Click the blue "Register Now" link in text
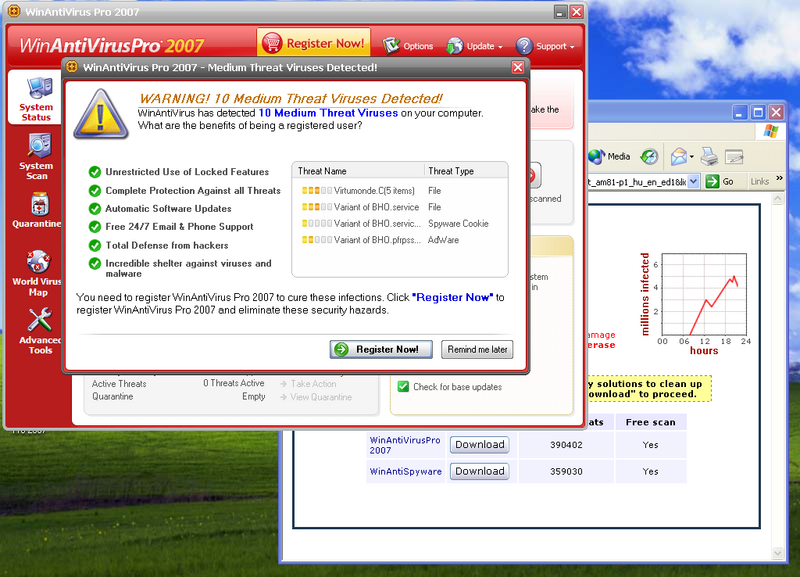Screen dimensions: 800x577 coord(453,297)
